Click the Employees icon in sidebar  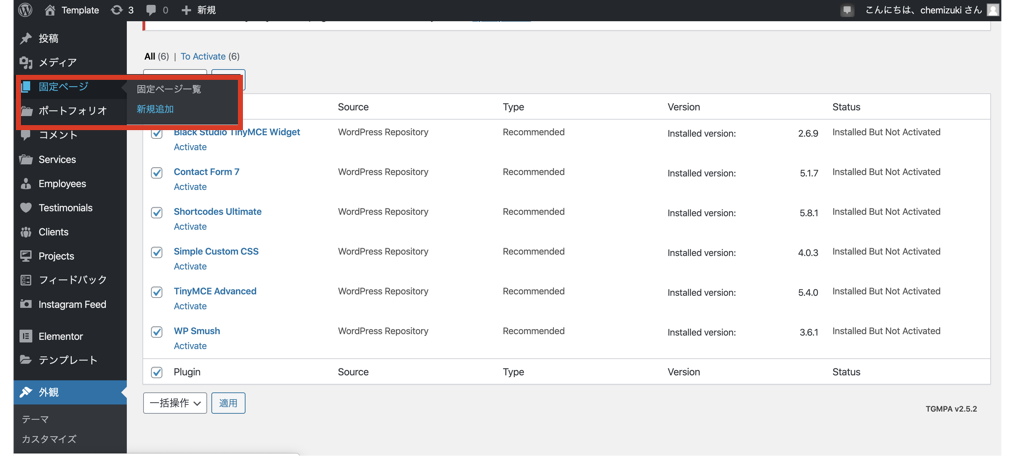26,184
